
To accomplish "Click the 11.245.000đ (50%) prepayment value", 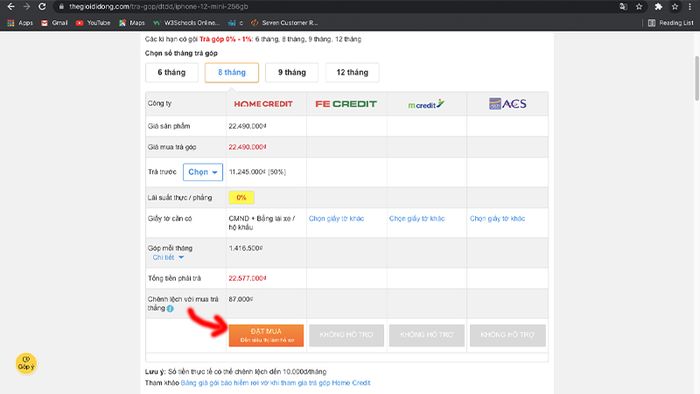I will click(257, 172).
